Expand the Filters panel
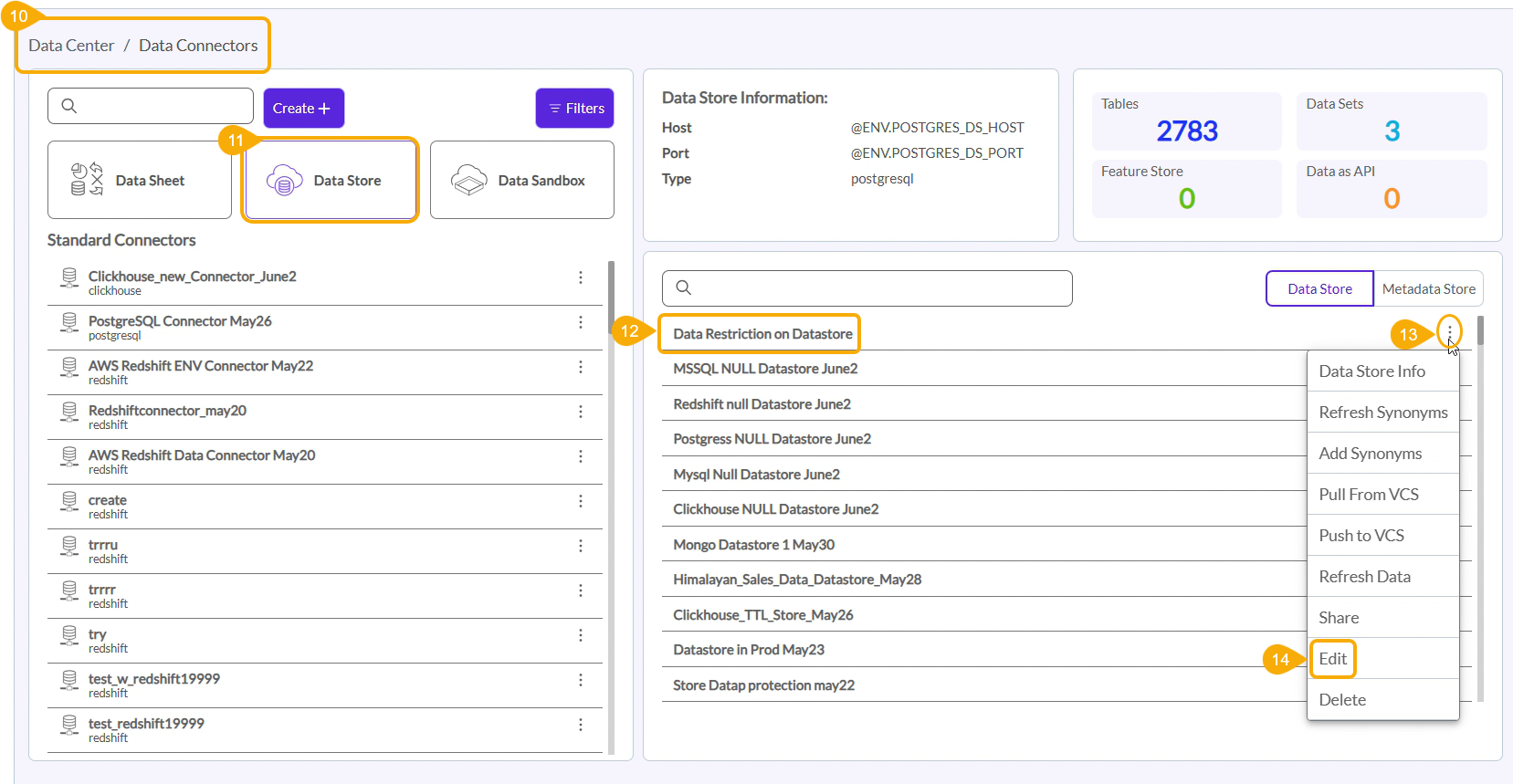 tap(575, 108)
